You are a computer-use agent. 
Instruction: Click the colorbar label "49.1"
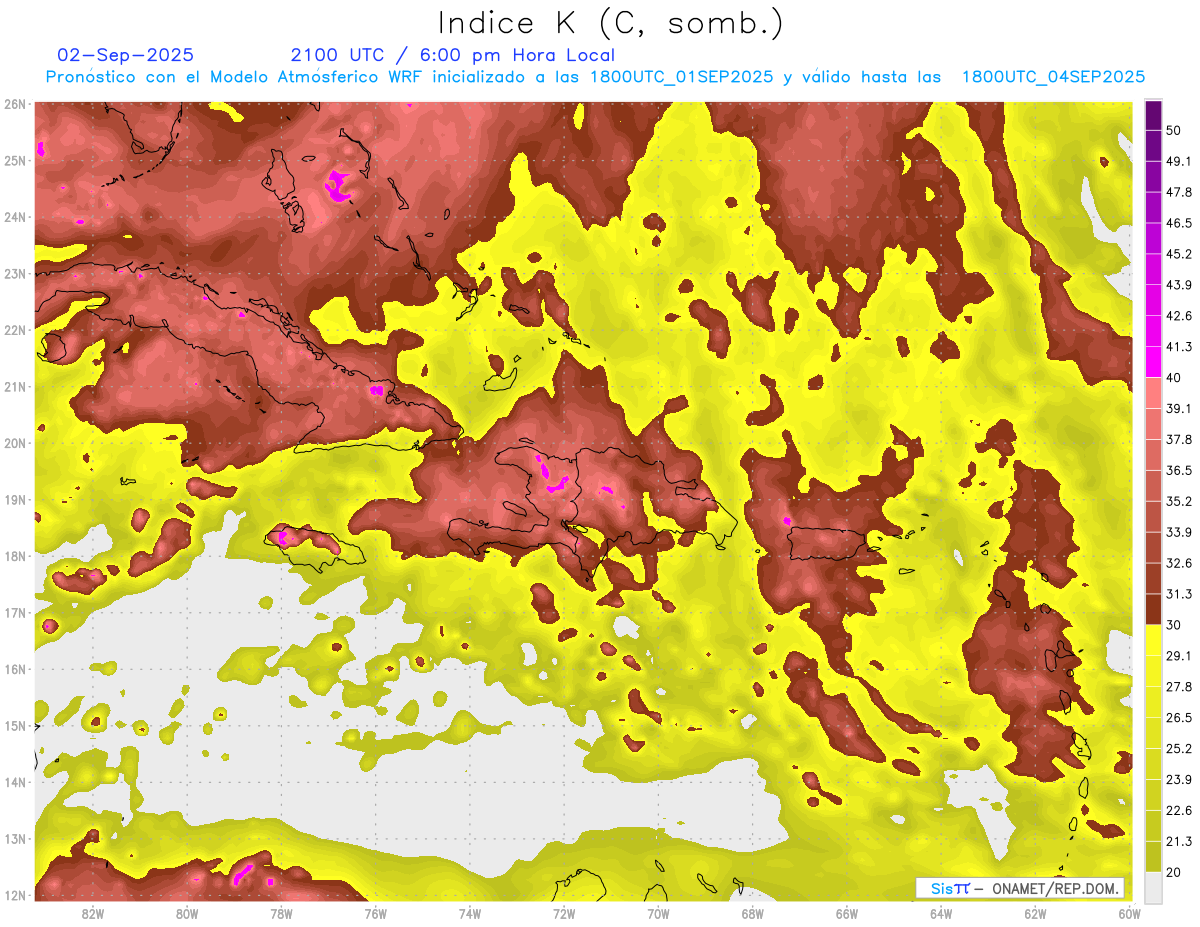click(1179, 161)
